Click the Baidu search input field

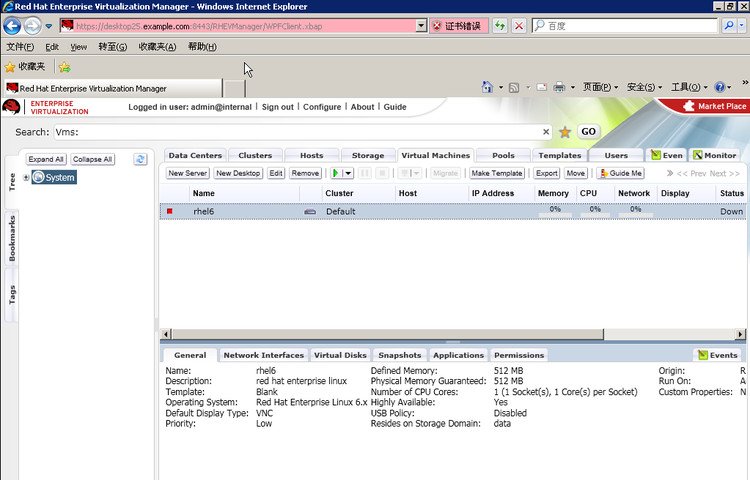point(625,26)
